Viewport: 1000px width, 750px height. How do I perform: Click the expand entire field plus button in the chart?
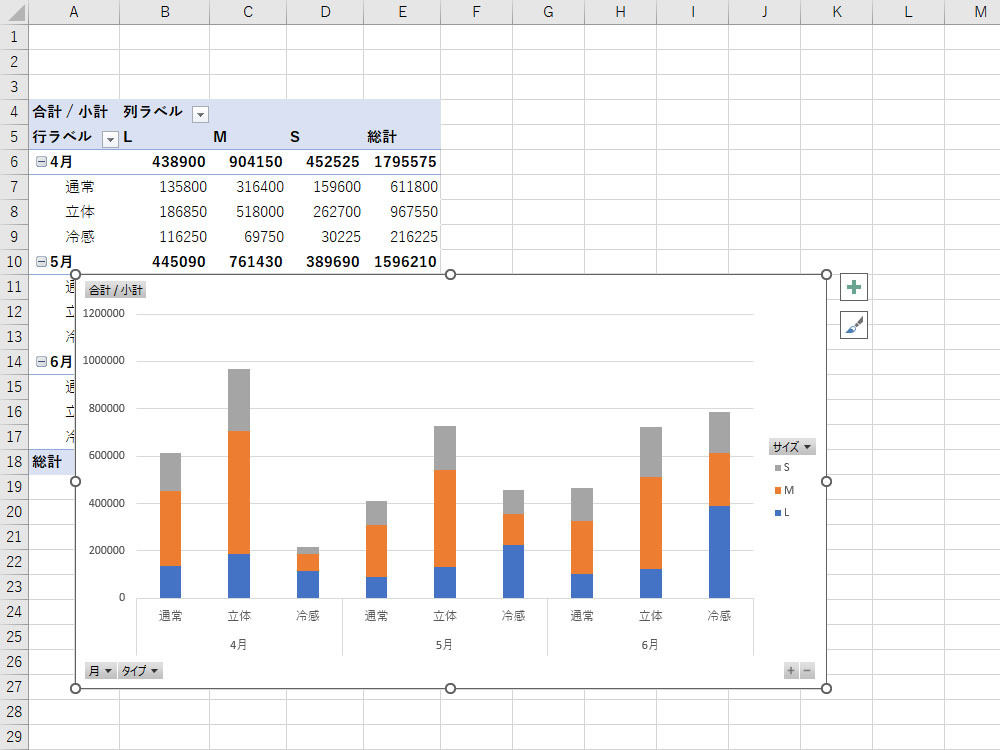(x=791, y=671)
